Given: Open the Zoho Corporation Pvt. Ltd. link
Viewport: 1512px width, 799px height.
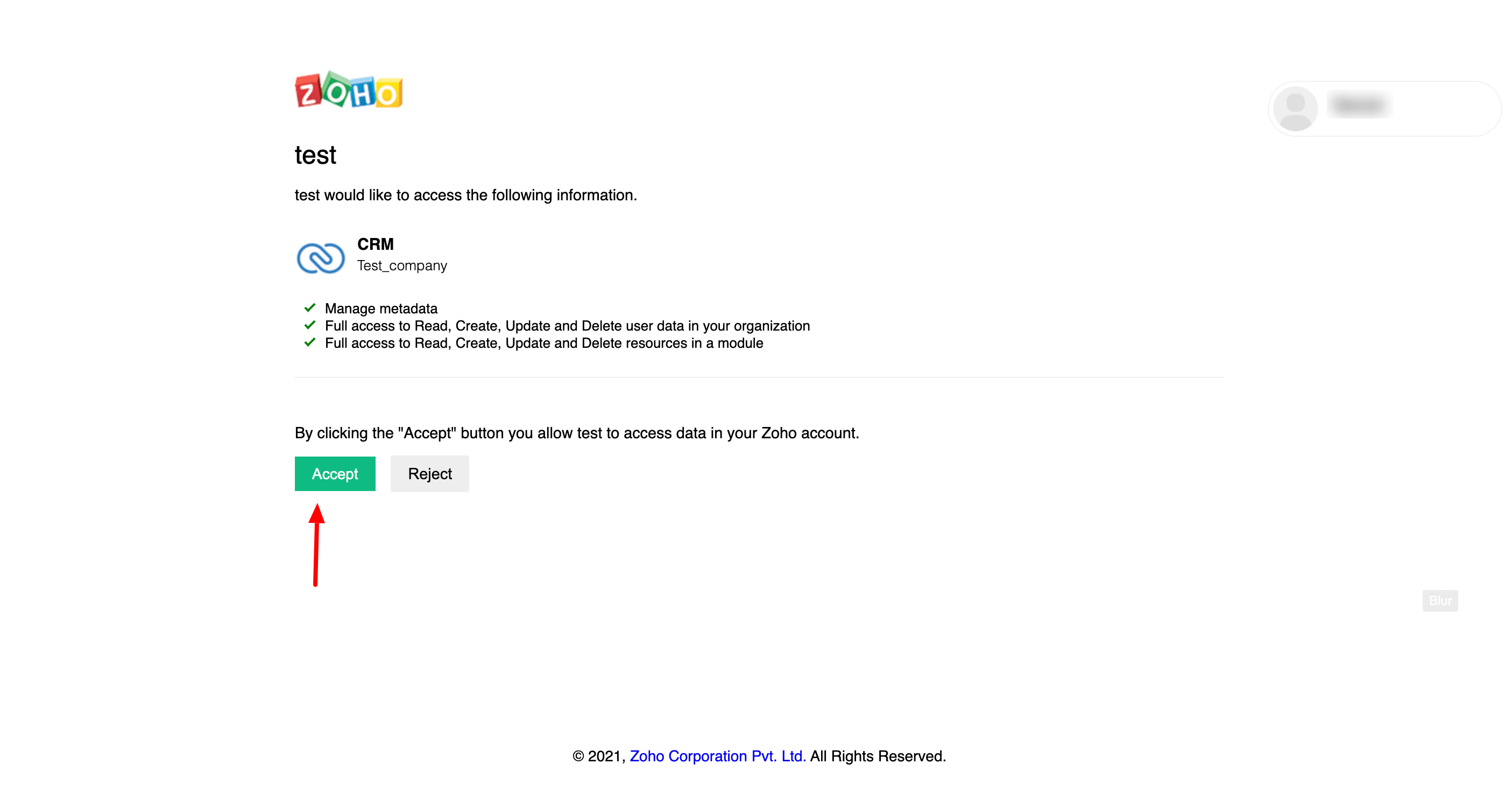Looking at the screenshot, I should (717, 756).
